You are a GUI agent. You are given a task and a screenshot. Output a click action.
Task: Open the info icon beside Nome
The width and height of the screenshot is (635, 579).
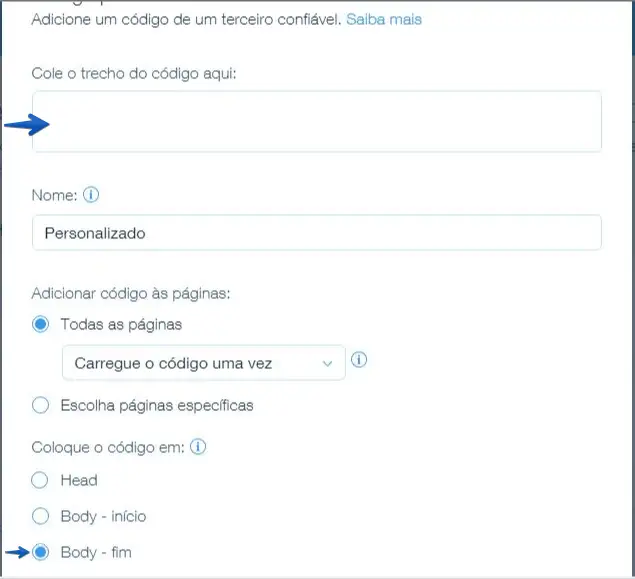(x=91, y=195)
